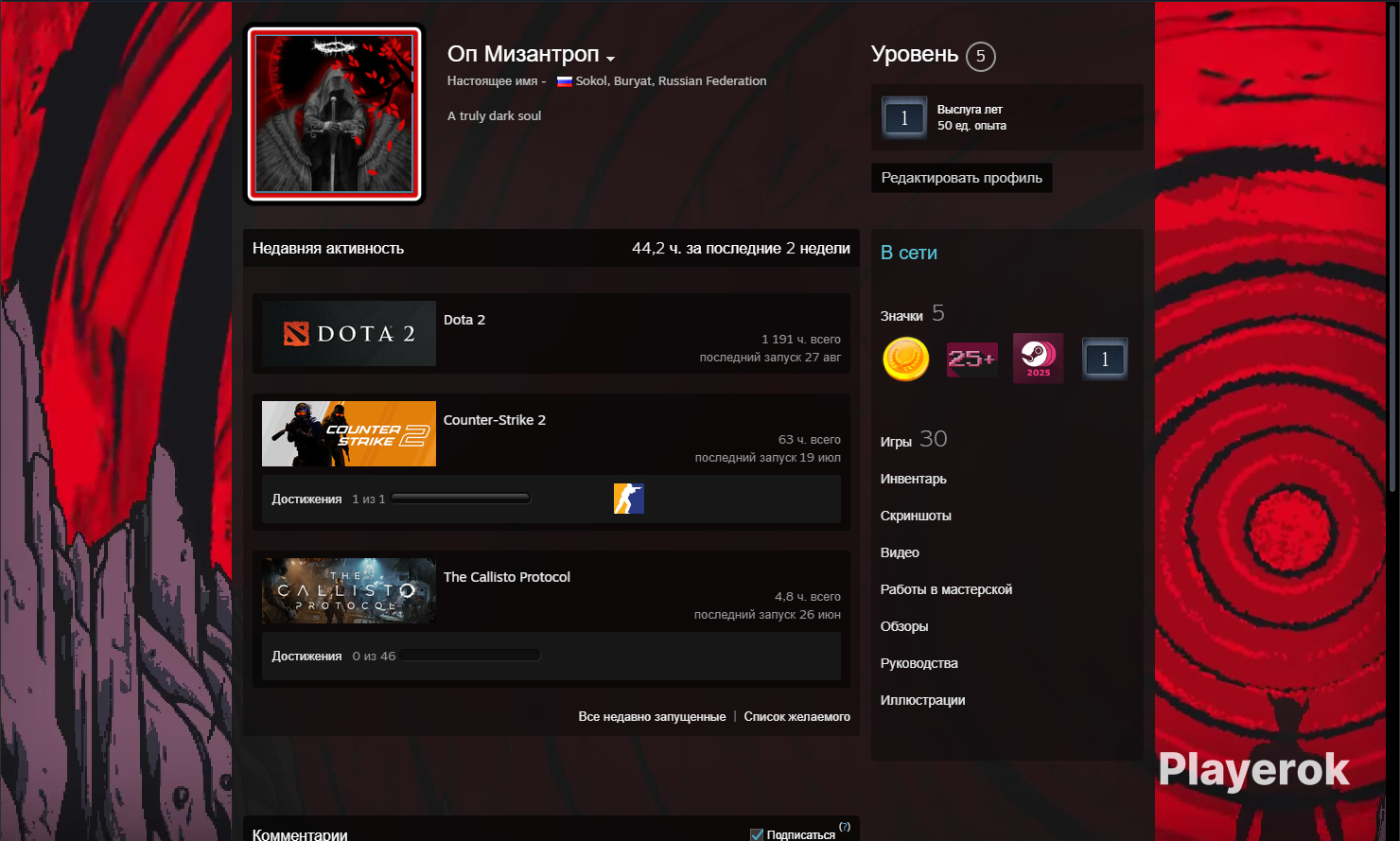Open The Callisto Protocol title link
This screenshot has width=1400, height=841.
(507, 577)
